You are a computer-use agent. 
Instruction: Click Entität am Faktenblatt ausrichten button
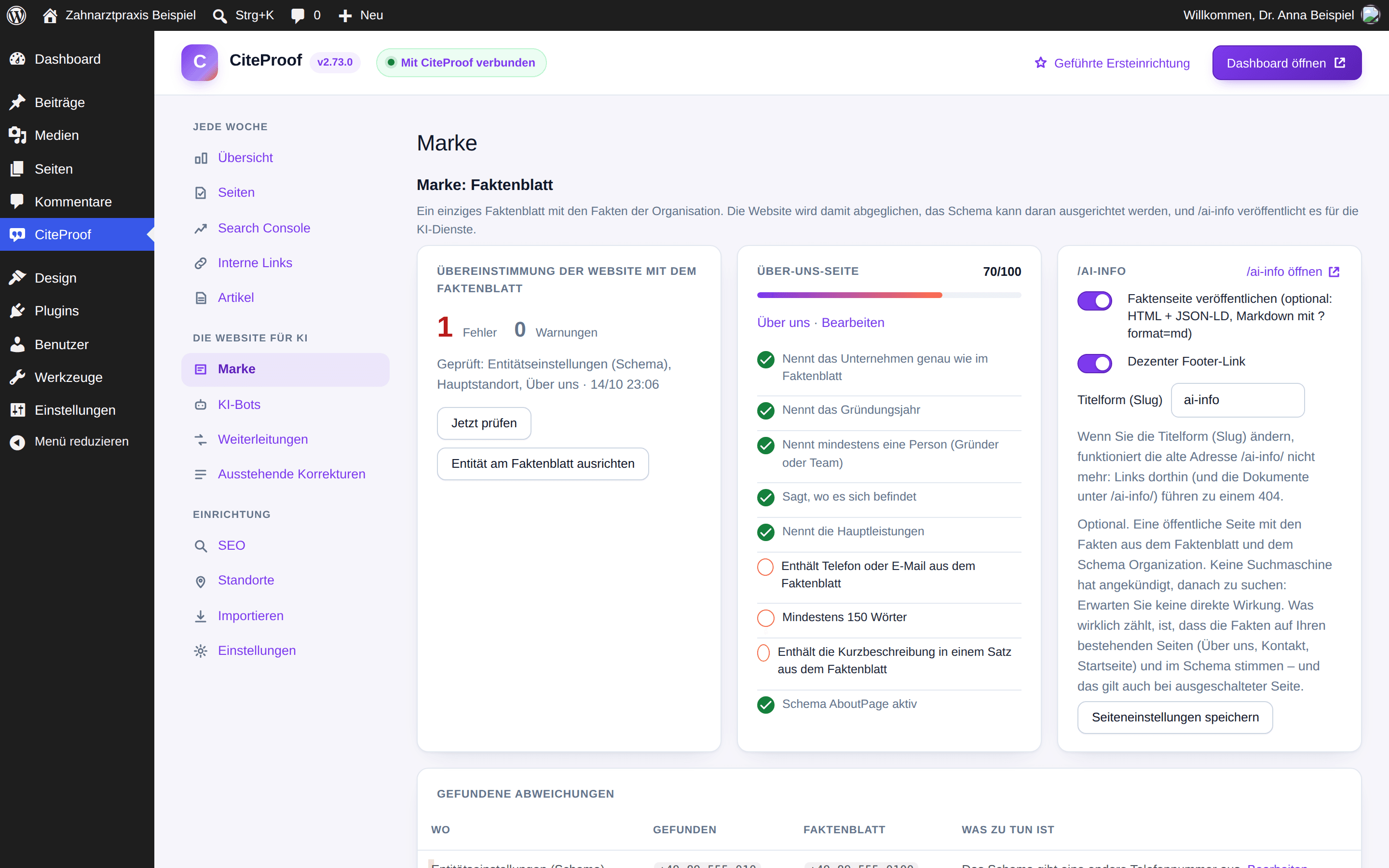click(x=543, y=463)
